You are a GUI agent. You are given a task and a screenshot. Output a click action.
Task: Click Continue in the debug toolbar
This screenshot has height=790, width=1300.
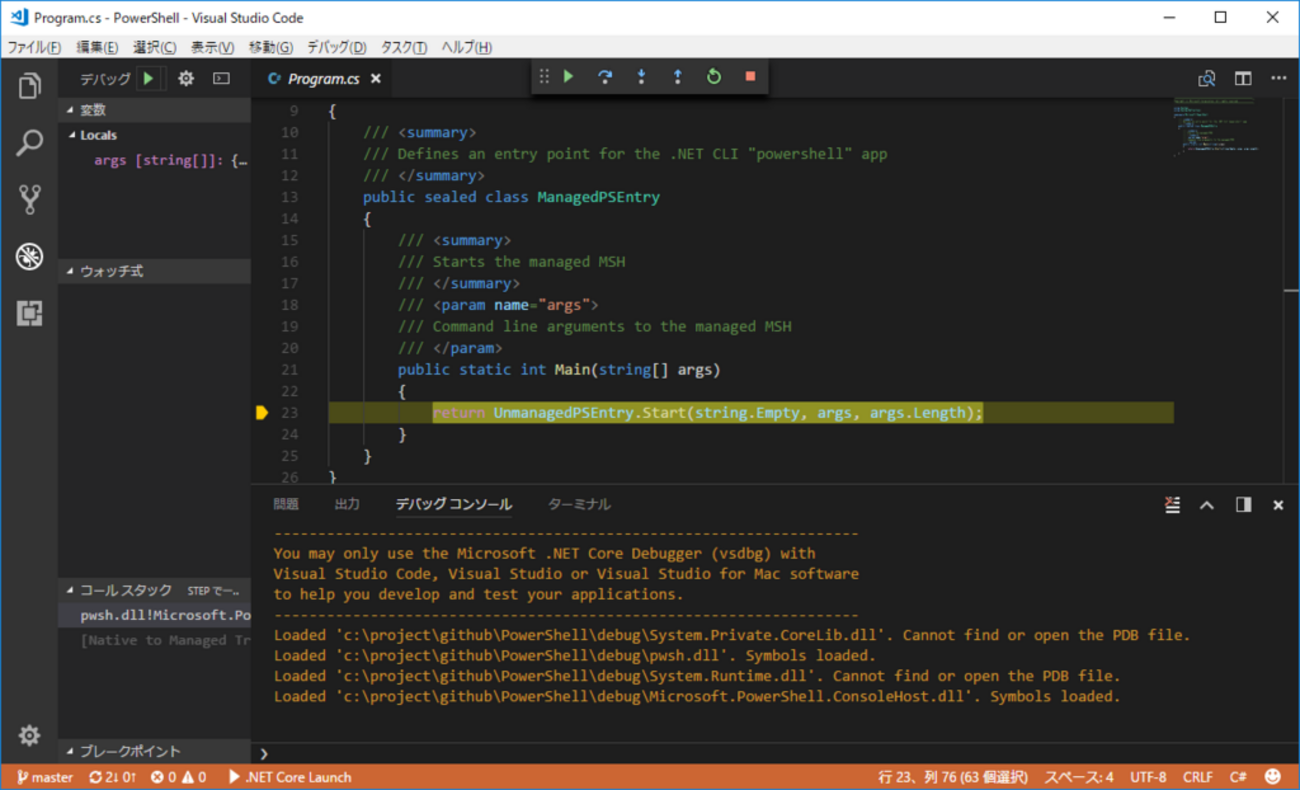[568, 77]
